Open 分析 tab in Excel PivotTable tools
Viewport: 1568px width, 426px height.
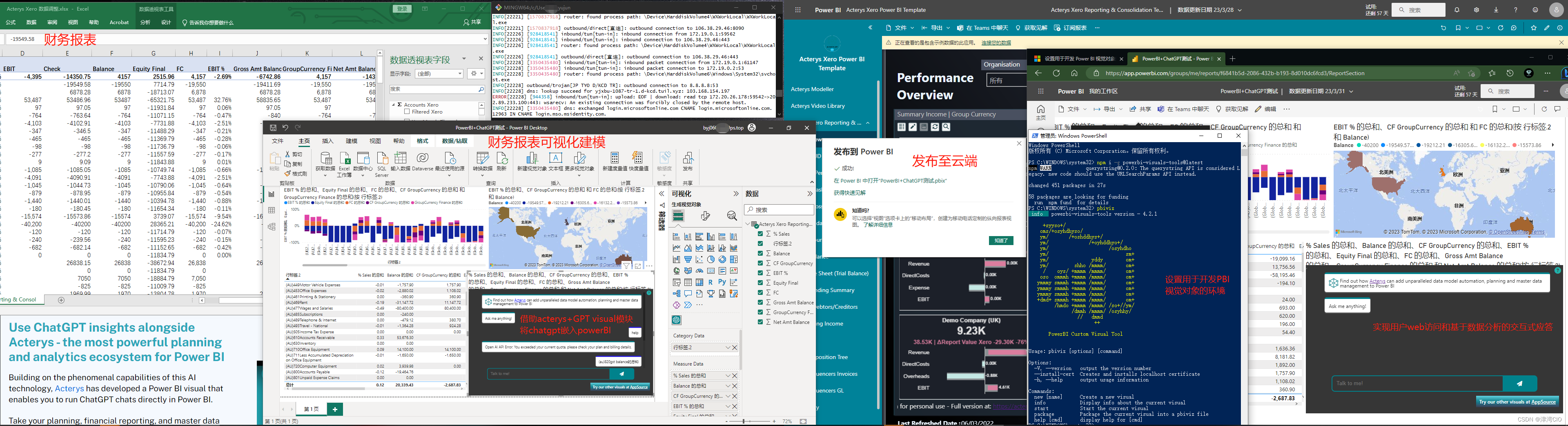point(145,22)
